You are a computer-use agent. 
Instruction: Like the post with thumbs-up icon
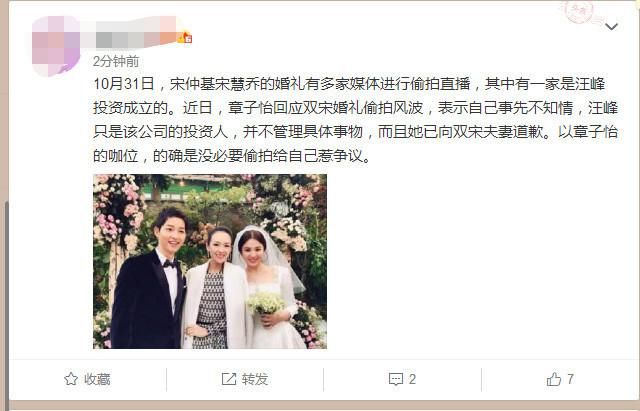click(x=553, y=379)
